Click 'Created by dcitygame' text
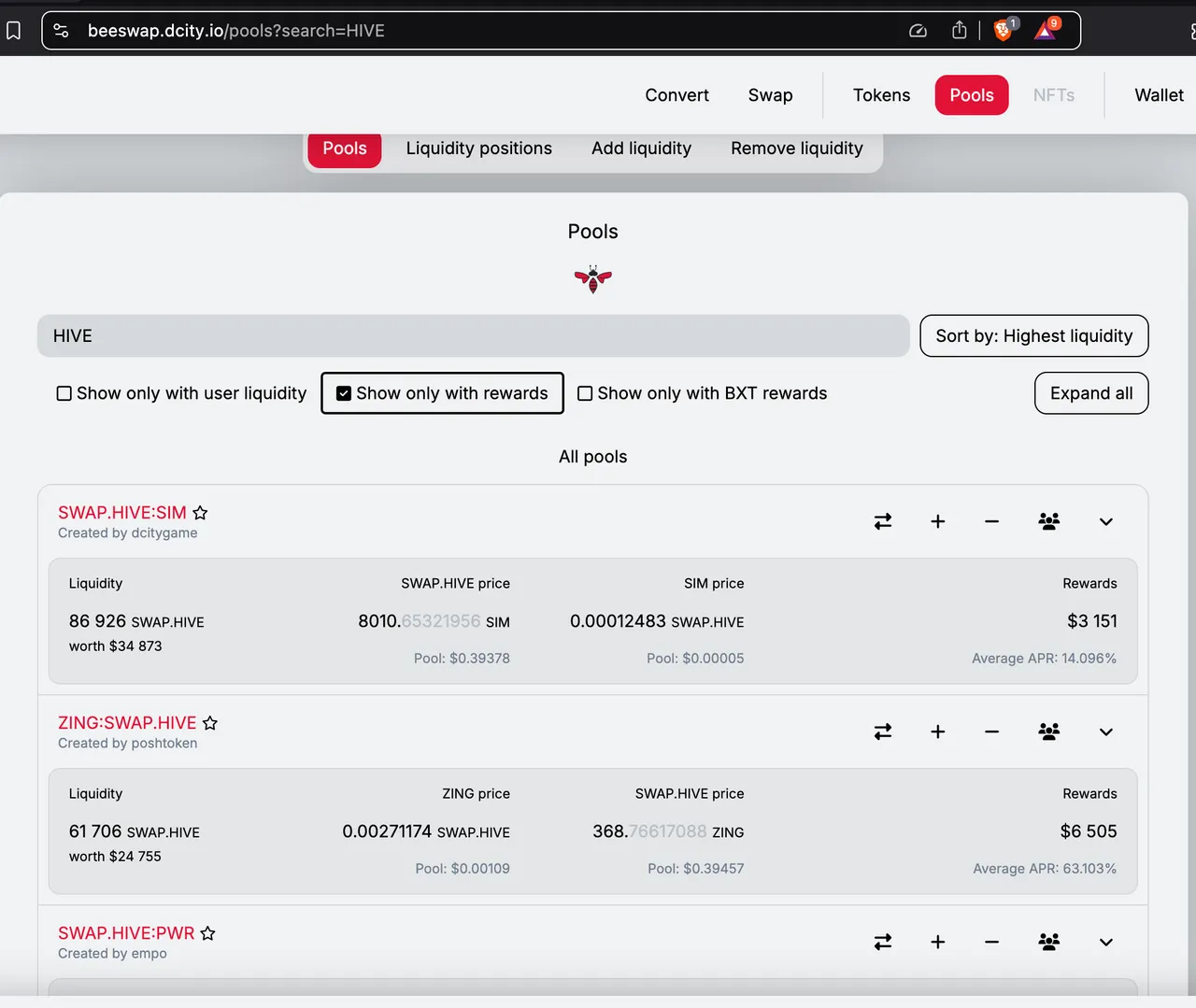The width and height of the screenshot is (1196, 1008). click(x=128, y=533)
